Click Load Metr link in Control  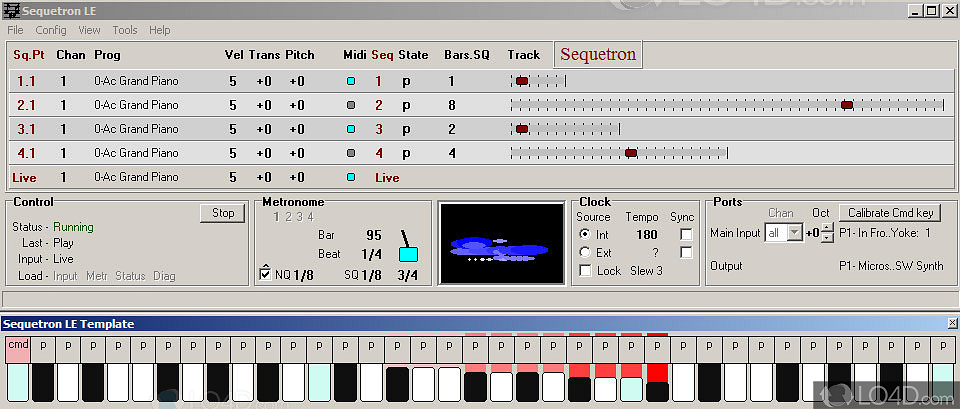click(x=97, y=276)
